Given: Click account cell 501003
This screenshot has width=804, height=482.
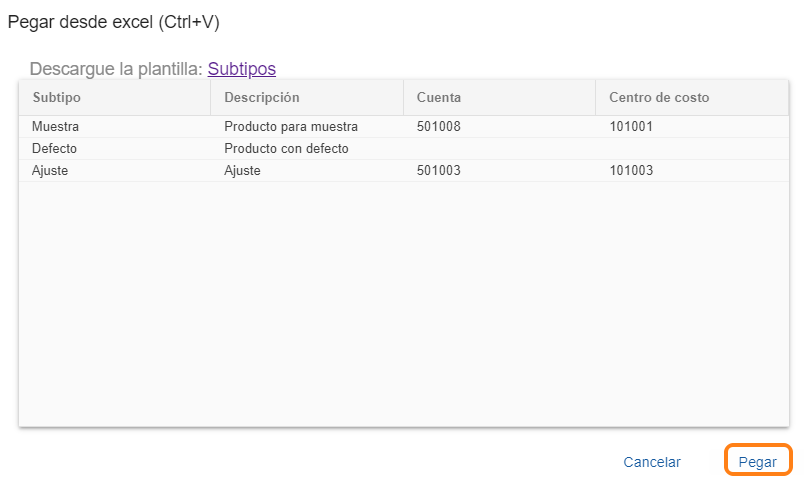Looking at the screenshot, I should click(439, 171).
